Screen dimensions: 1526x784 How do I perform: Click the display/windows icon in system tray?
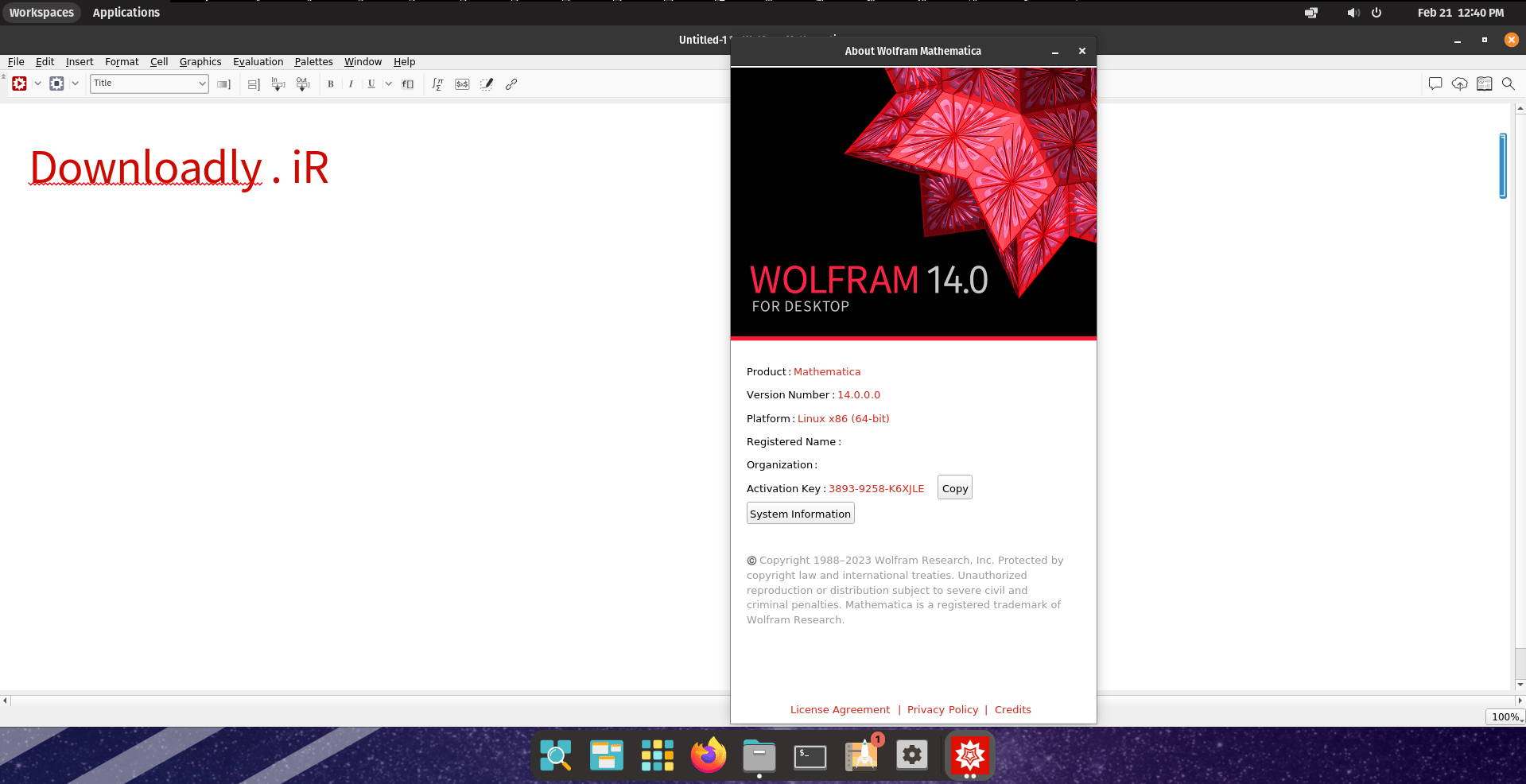pos(1311,13)
